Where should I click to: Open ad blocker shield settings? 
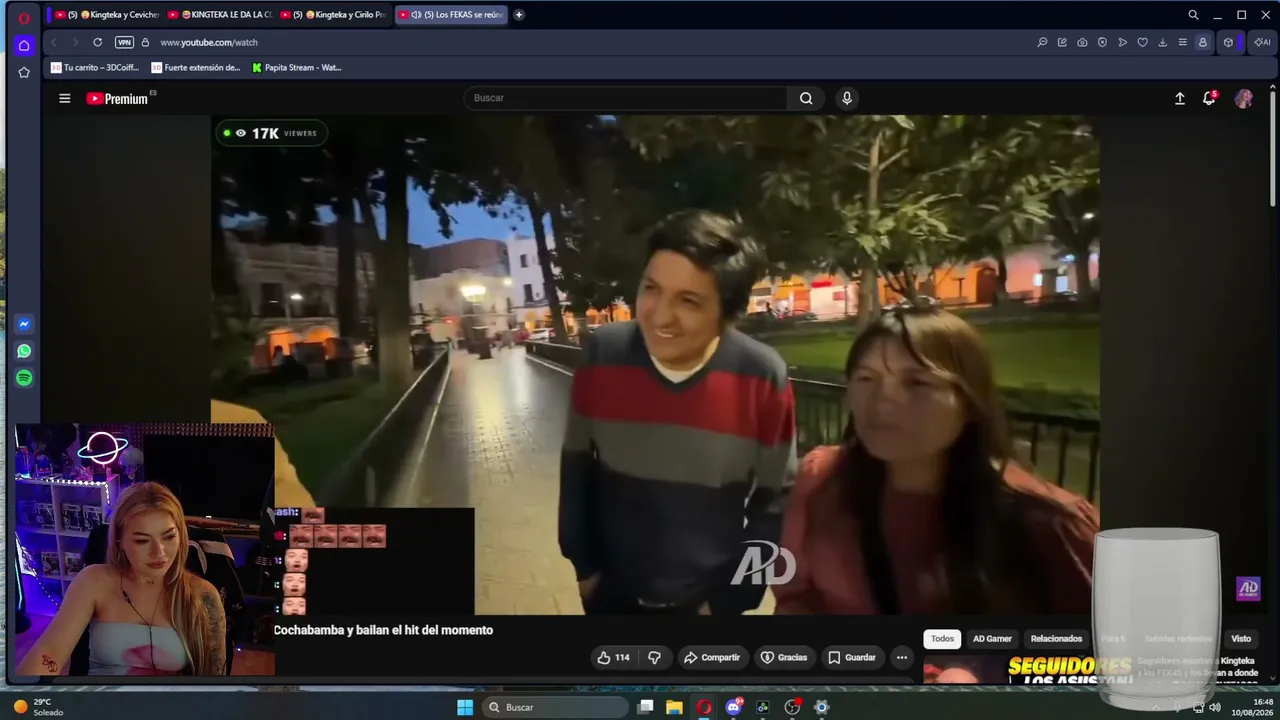[1102, 42]
